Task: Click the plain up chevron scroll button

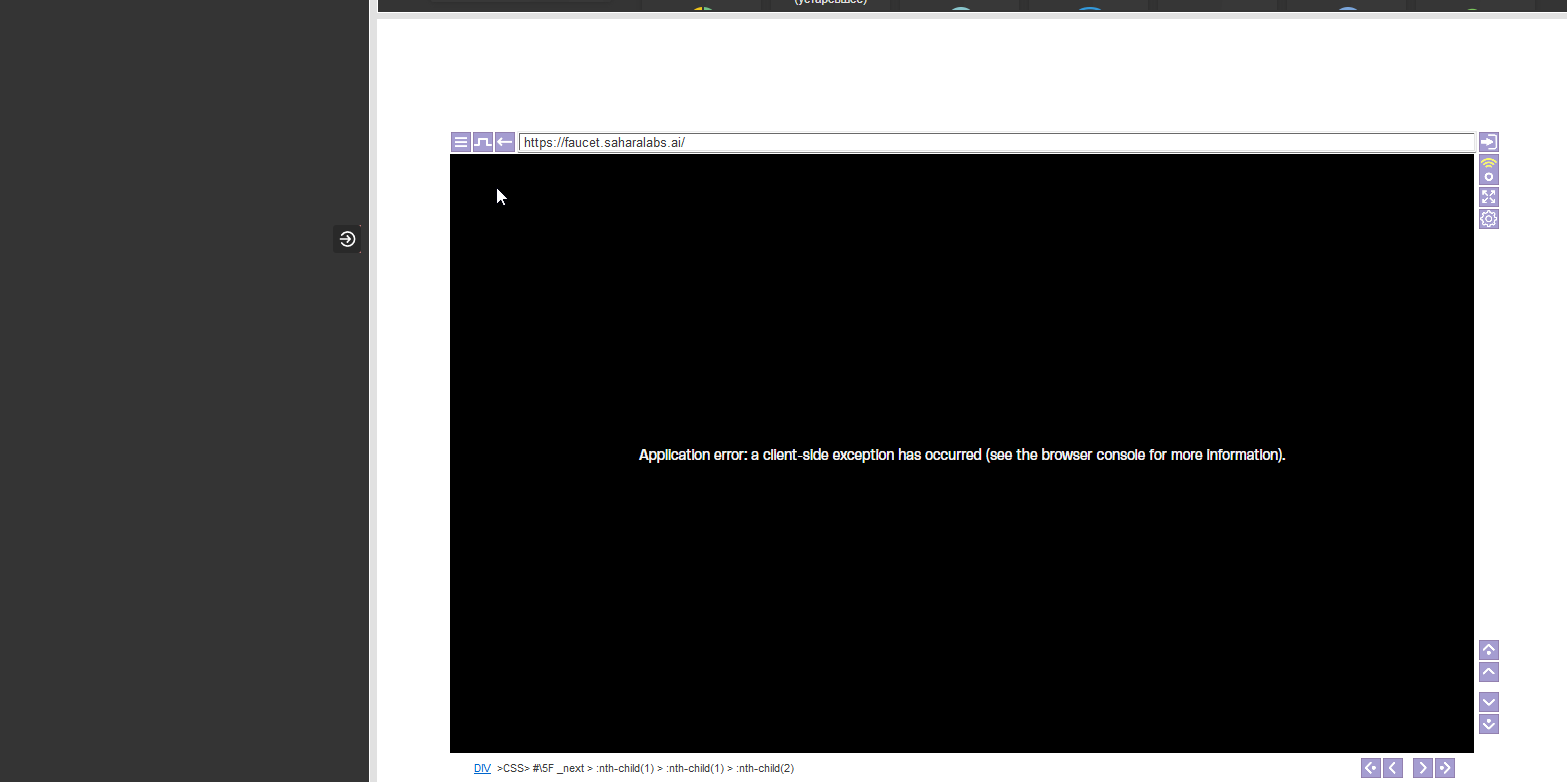Action: click(x=1488, y=672)
